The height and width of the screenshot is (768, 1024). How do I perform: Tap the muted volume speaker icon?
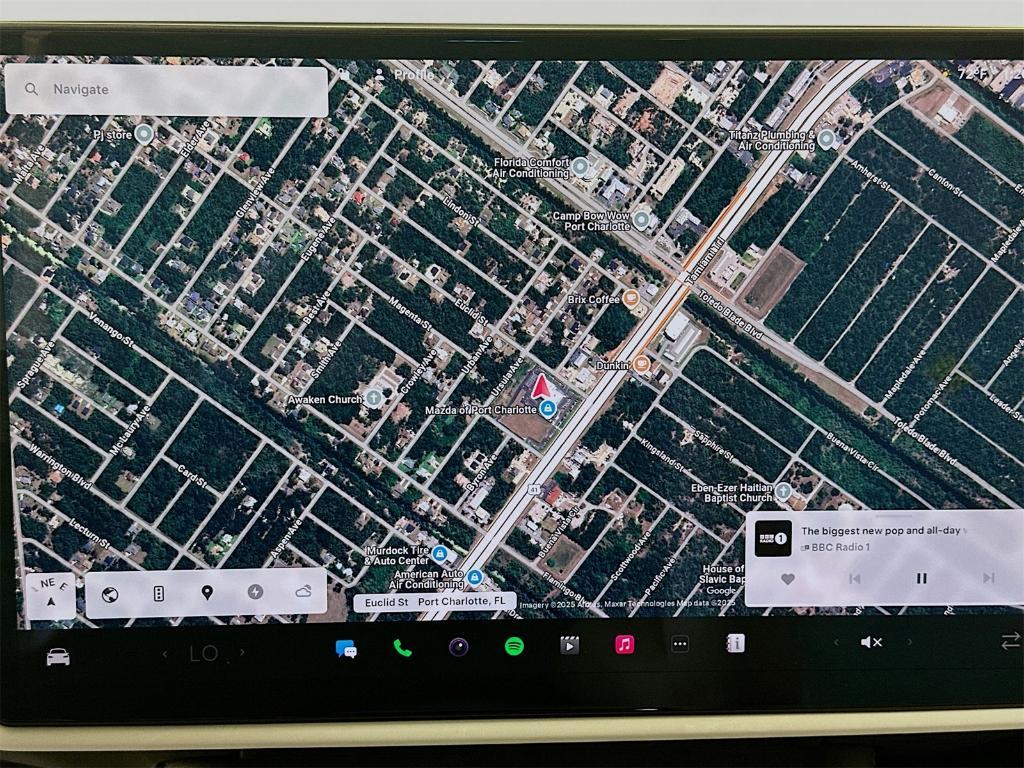coord(871,643)
